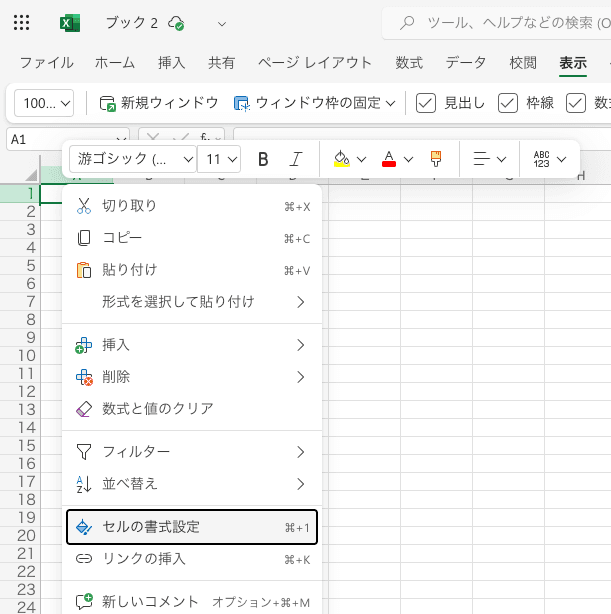Switch to the ページ レイアウト tab
This screenshot has width=611, height=614.
pos(315,63)
